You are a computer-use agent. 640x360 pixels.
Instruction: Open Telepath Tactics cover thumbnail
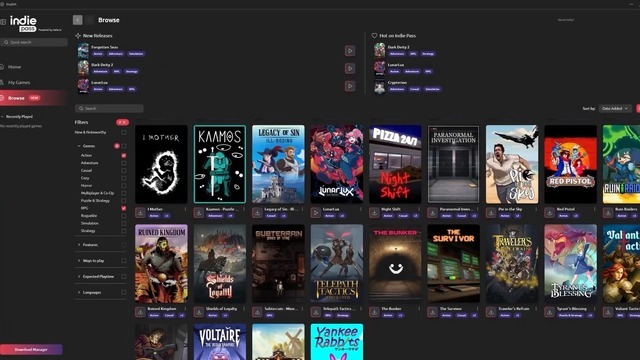[x=337, y=263]
